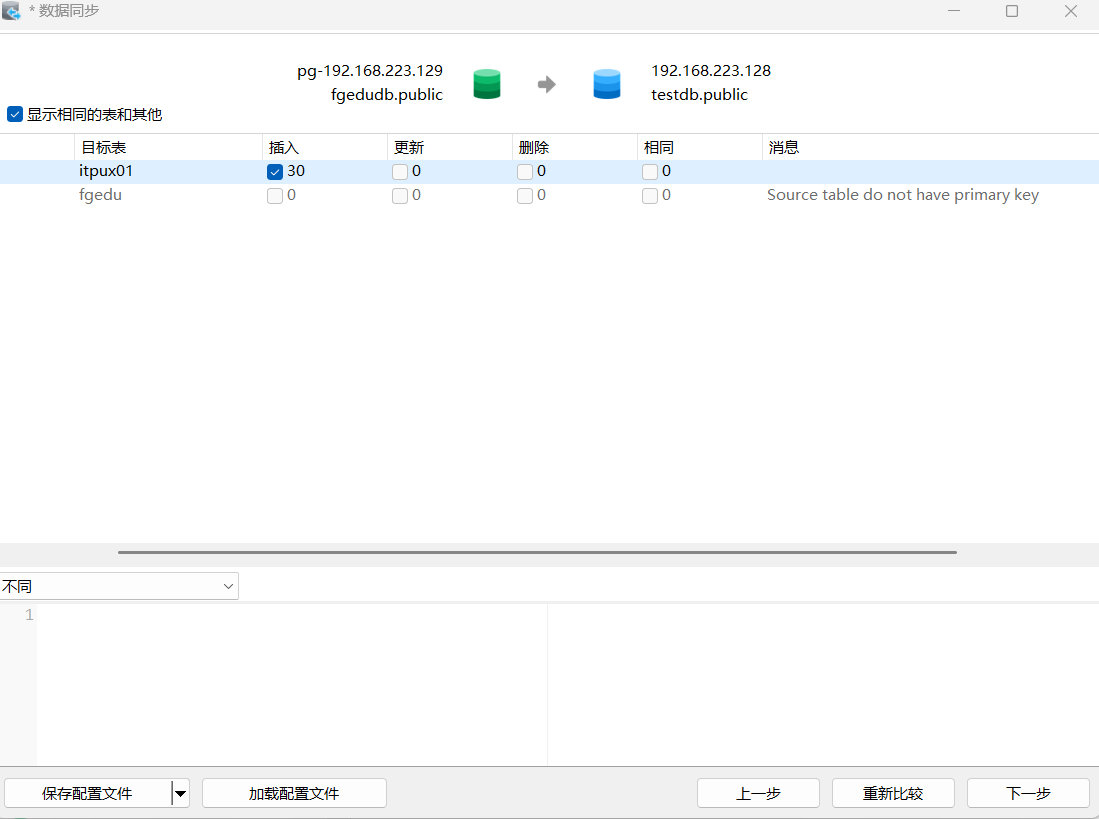Viewport: 1099px width, 819px height.
Task: Click the data sync app icon in title bar
Action: (x=12, y=11)
